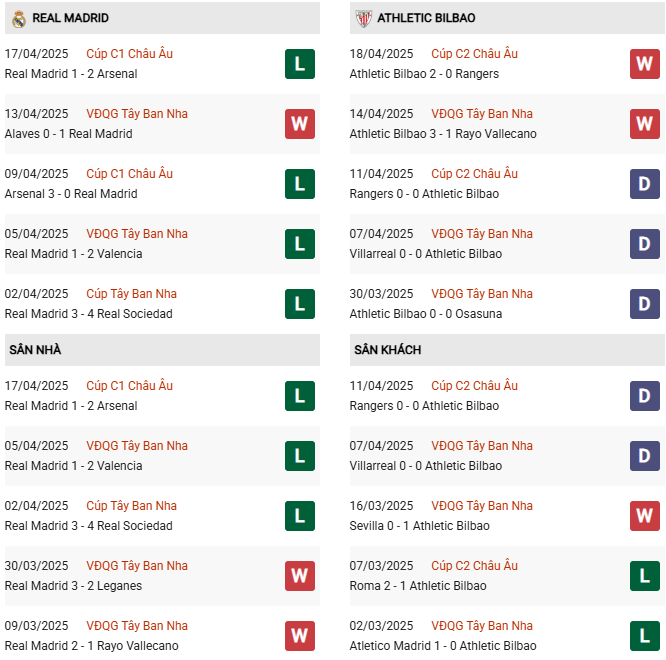666x660 pixels.
Task: Select the L badge for Roma match
Action: [644, 576]
